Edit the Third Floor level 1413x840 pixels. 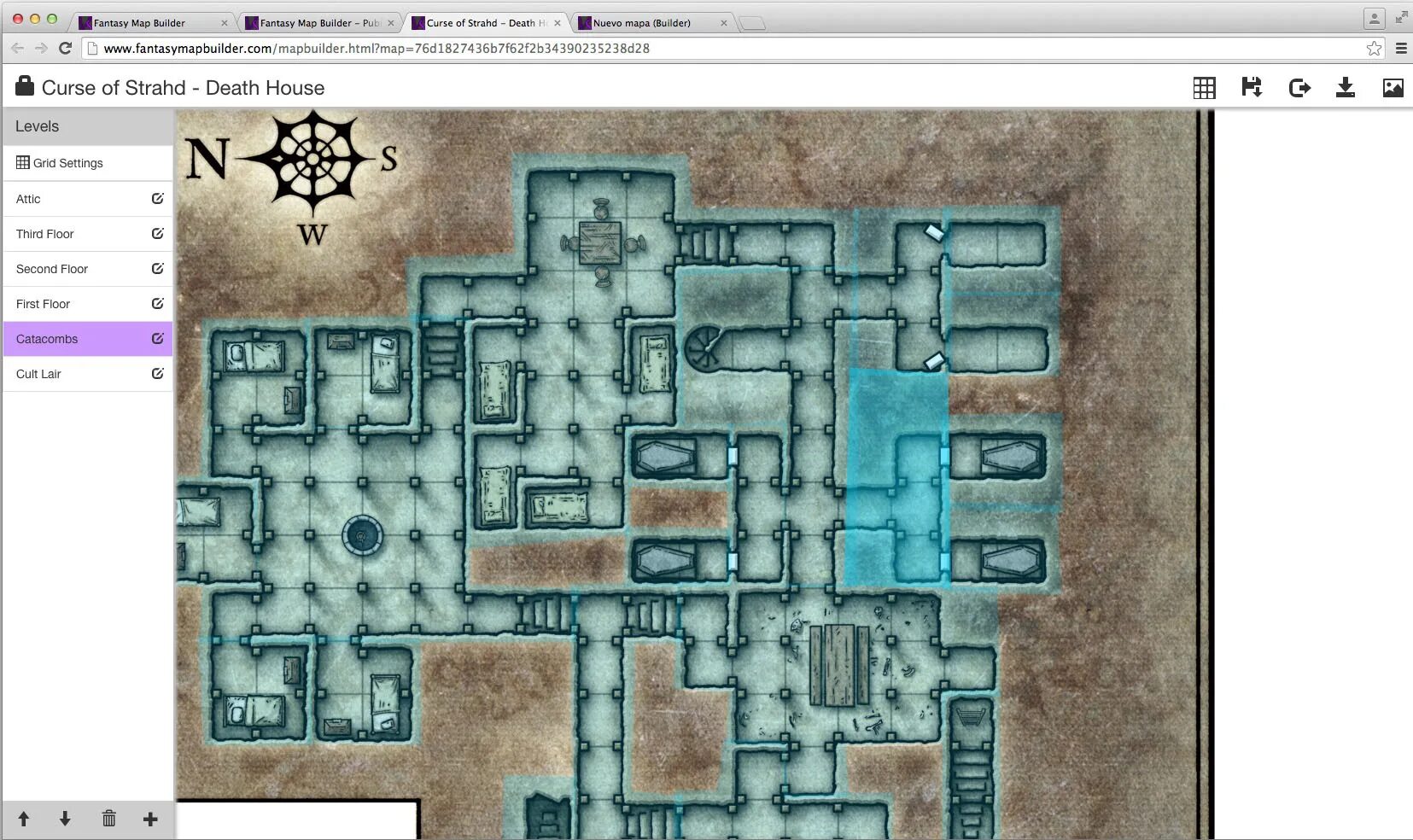[x=158, y=233]
